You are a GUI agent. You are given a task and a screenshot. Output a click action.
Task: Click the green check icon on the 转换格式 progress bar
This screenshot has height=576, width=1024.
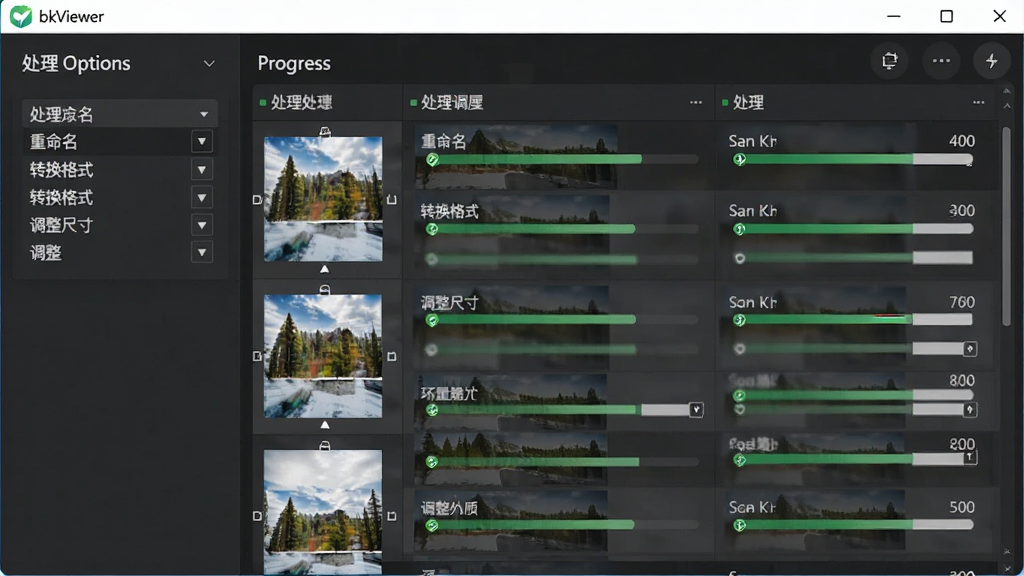click(432, 229)
